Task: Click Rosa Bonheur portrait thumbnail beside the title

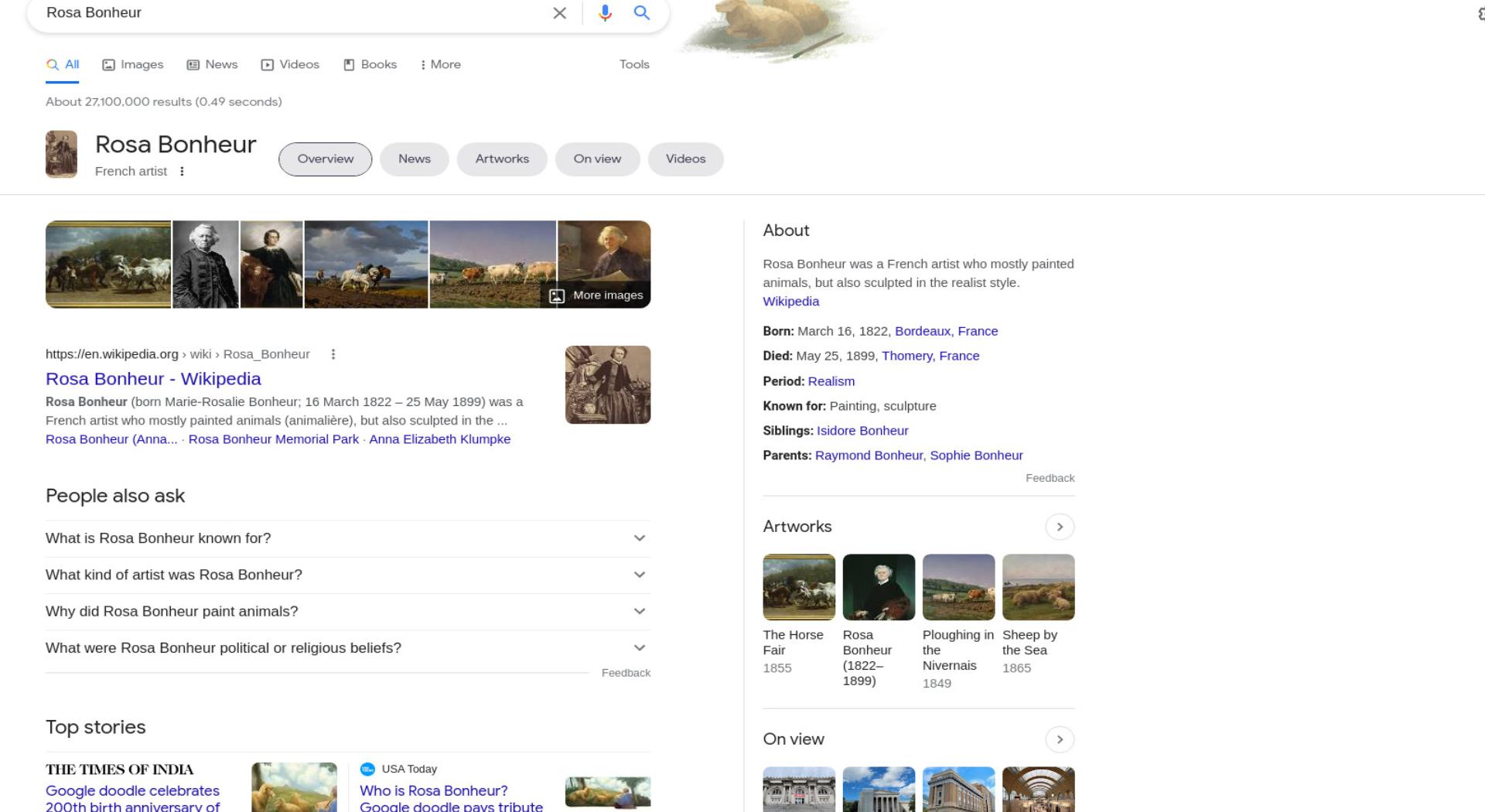Action: 61,155
